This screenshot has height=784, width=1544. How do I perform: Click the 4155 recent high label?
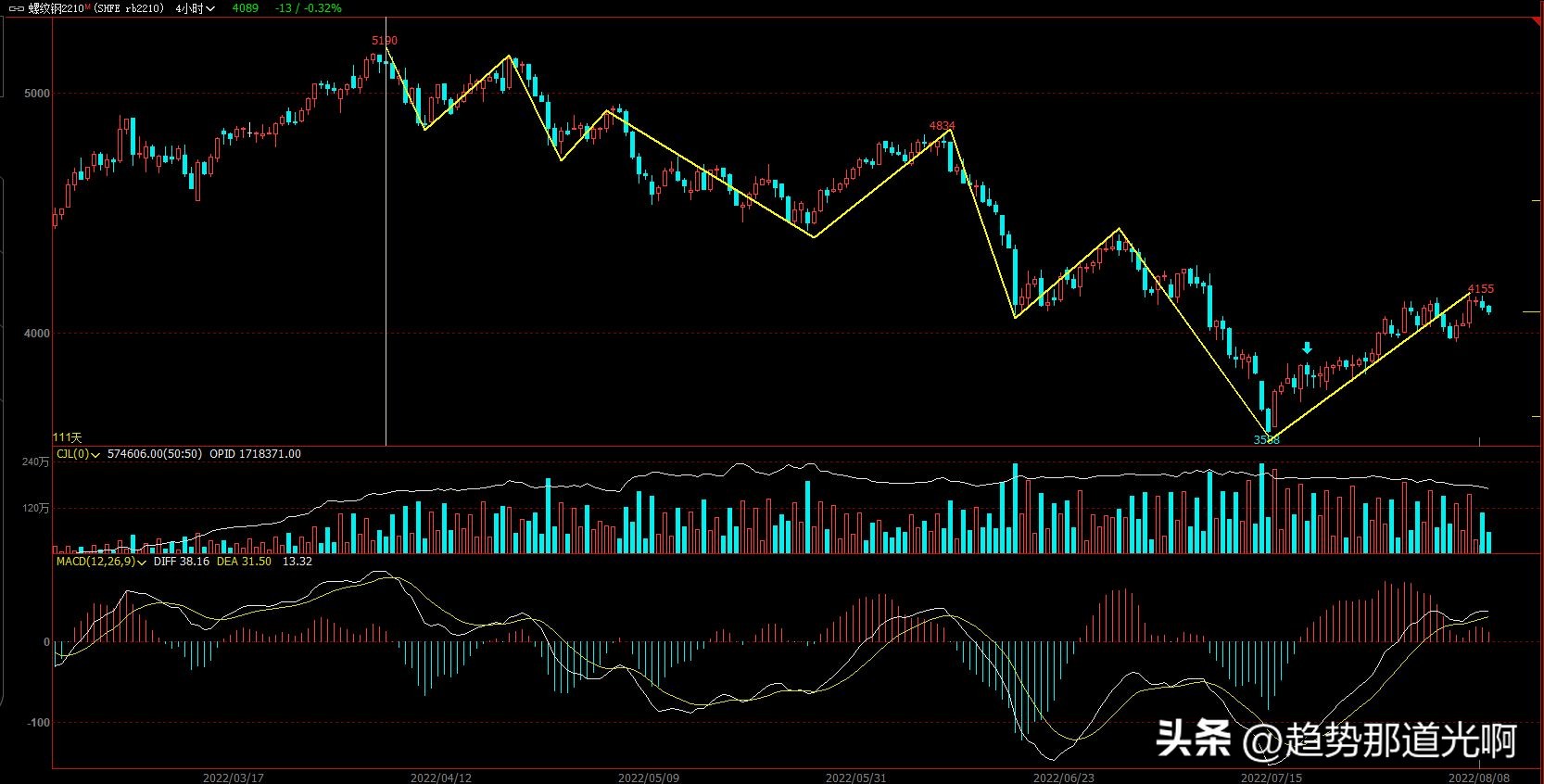pyautogui.click(x=1481, y=289)
